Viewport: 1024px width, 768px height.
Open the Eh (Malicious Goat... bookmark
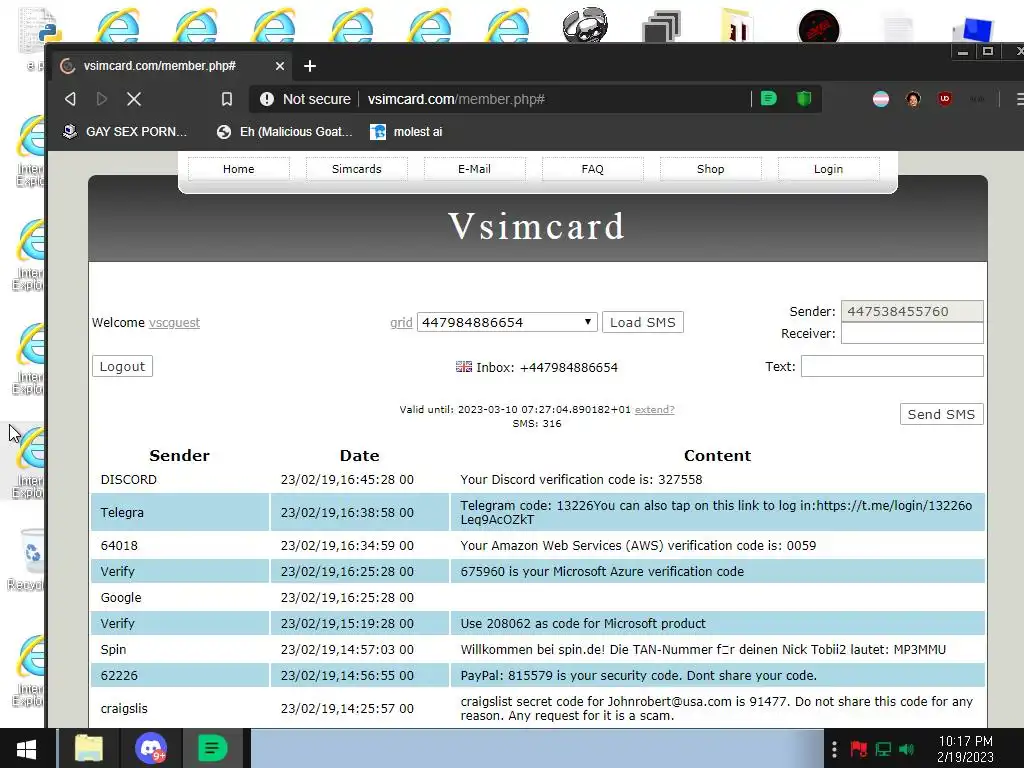coord(285,132)
